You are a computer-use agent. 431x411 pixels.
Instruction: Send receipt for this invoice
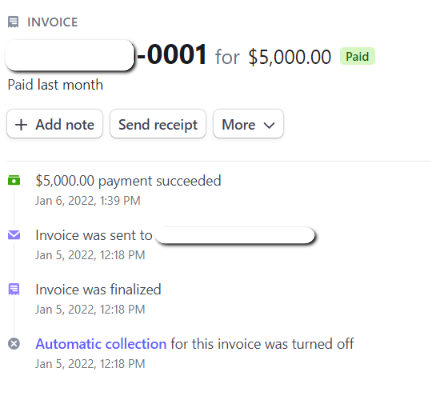pyautogui.click(x=158, y=124)
